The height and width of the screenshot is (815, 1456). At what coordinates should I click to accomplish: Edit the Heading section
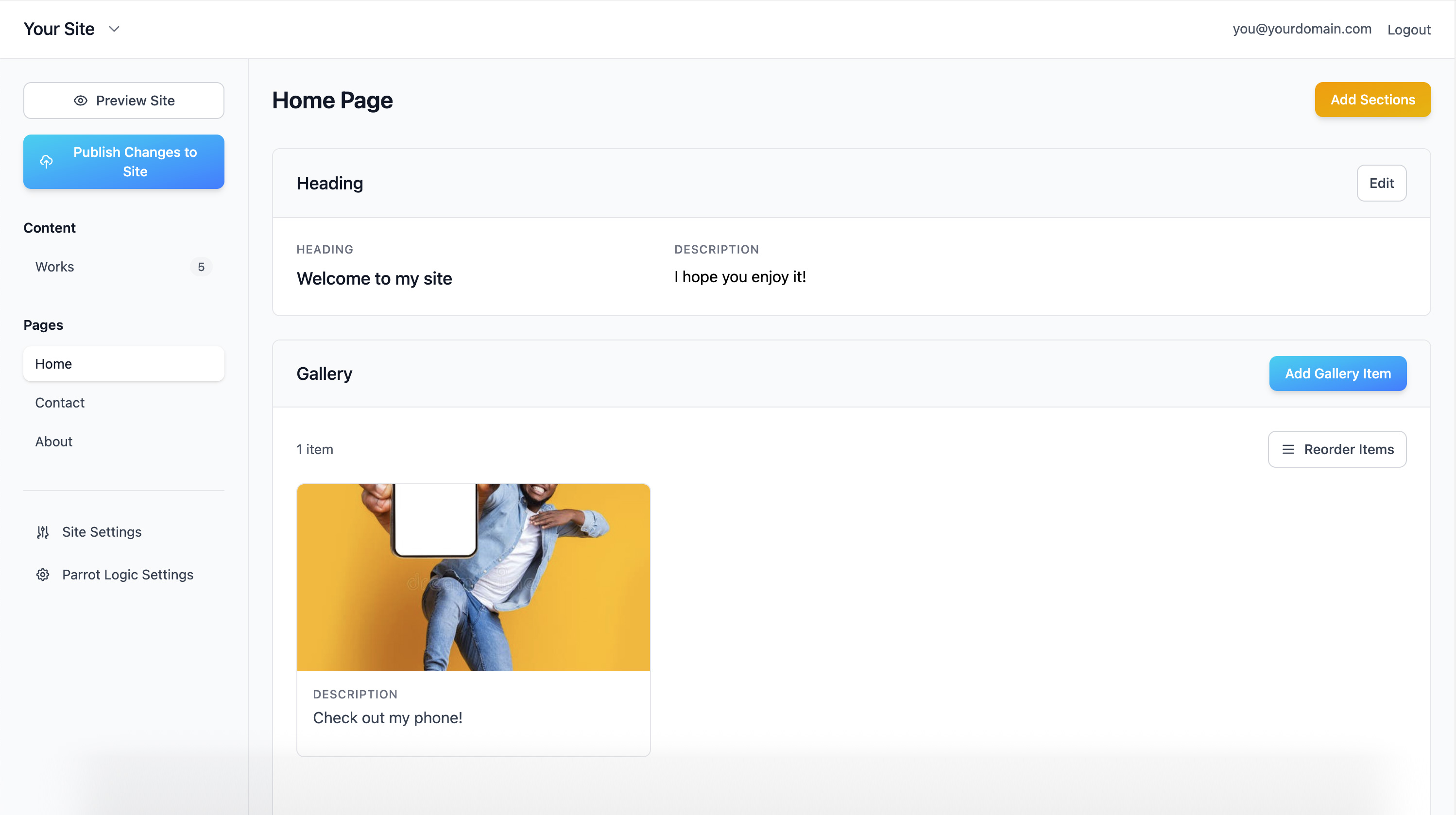click(1381, 183)
